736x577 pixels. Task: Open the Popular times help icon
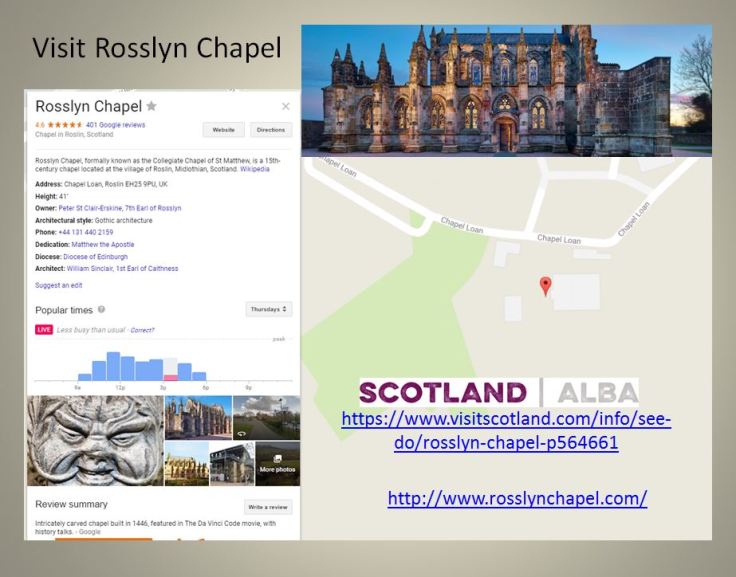[x=101, y=309]
